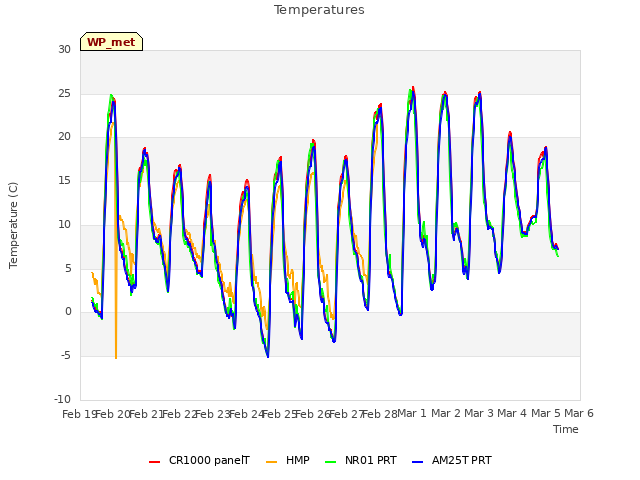This screenshot has width=640, height=480.
Task: Click the -10 y-axis tick label
Action: (x=62, y=399)
